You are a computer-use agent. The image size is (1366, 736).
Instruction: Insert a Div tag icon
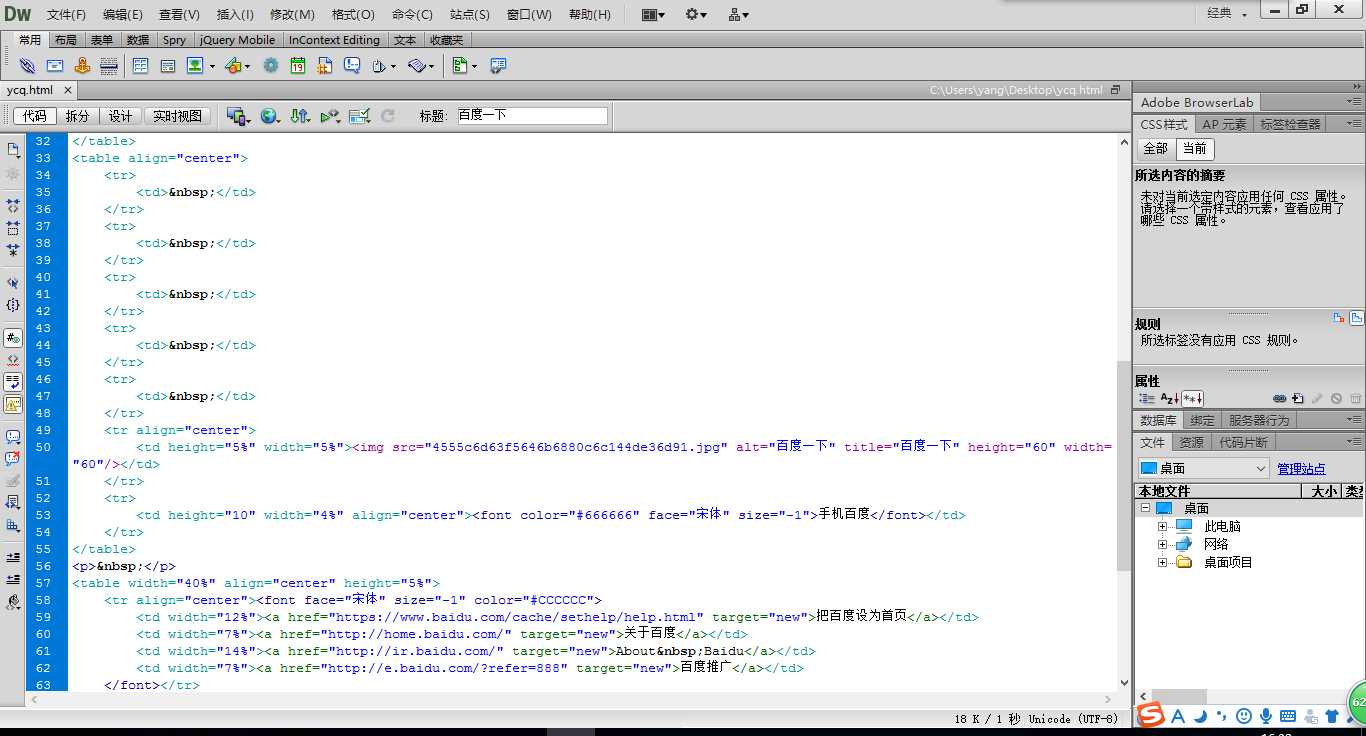[x=167, y=66]
